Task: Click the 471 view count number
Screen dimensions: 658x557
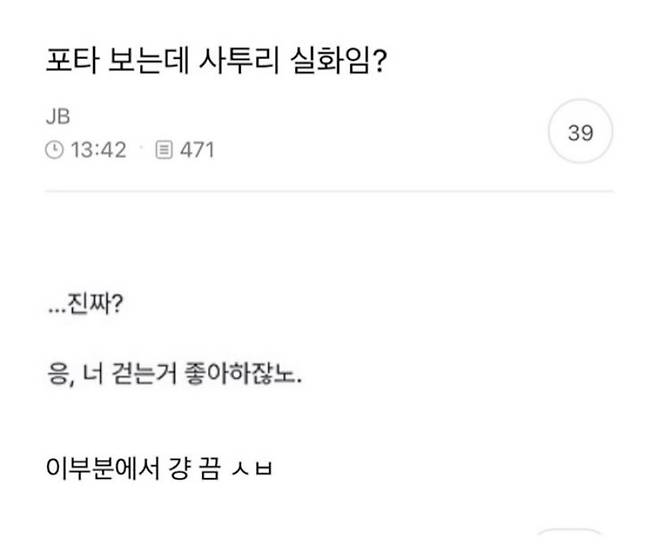Action: (197, 150)
